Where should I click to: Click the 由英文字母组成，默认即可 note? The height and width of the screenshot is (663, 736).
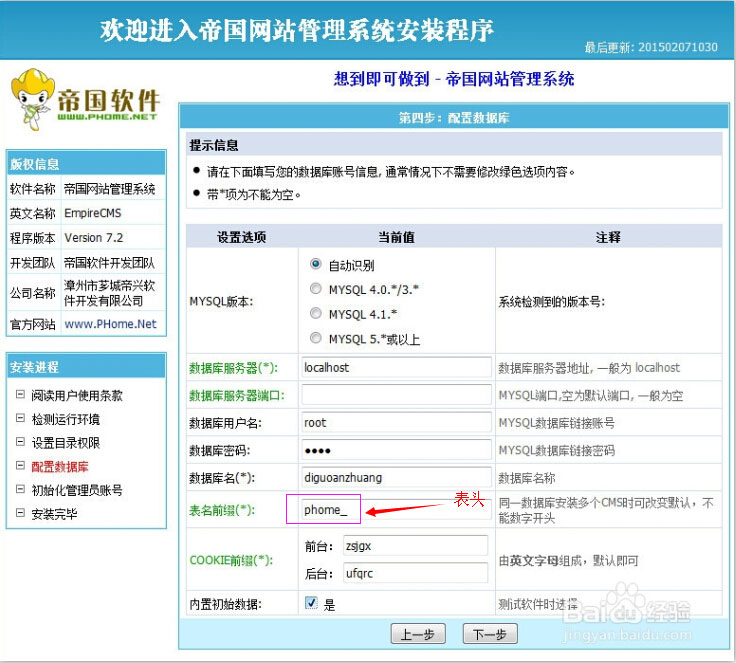coord(568,561)
